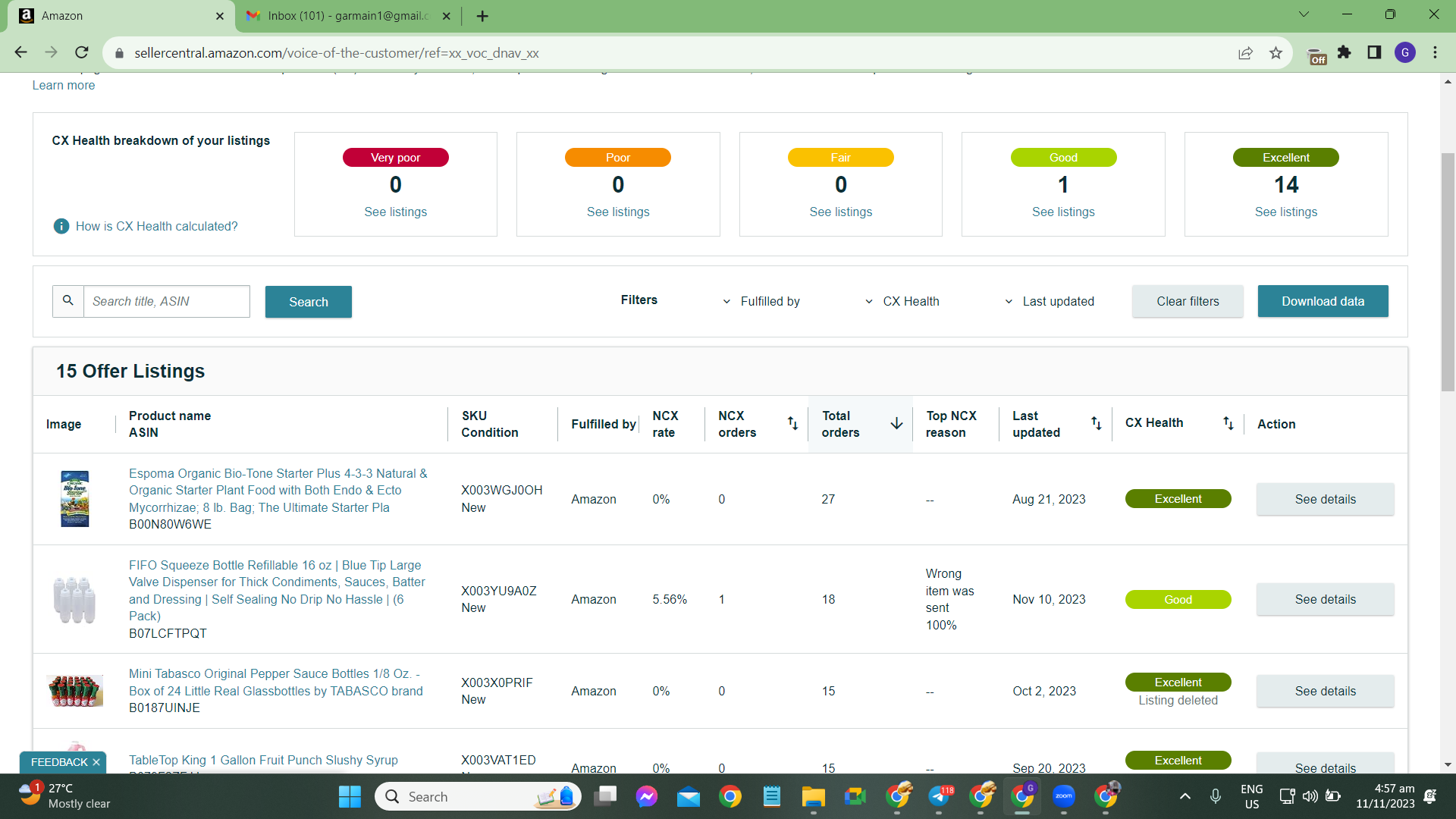1456x819 pixels.
Task: Close the Amazon tab
Action: (220, 16)
